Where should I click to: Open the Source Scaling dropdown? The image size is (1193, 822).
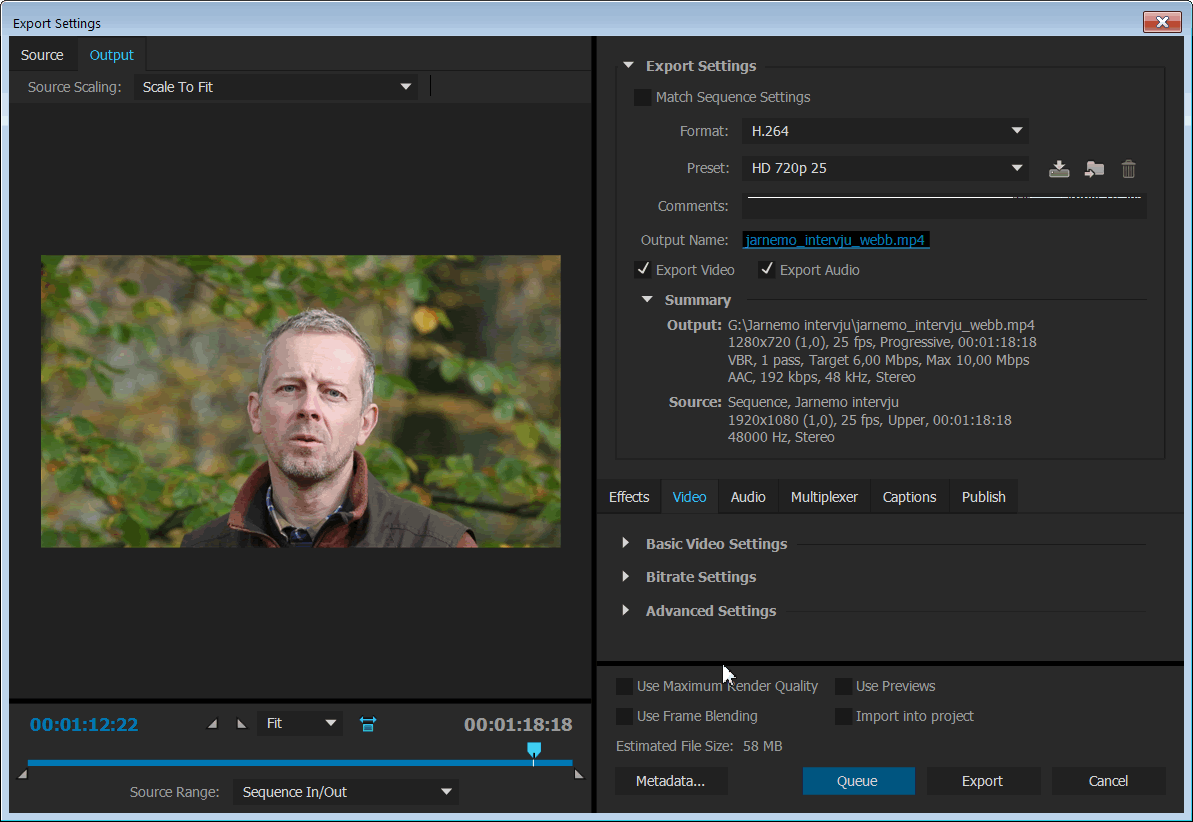pos(276,87)
